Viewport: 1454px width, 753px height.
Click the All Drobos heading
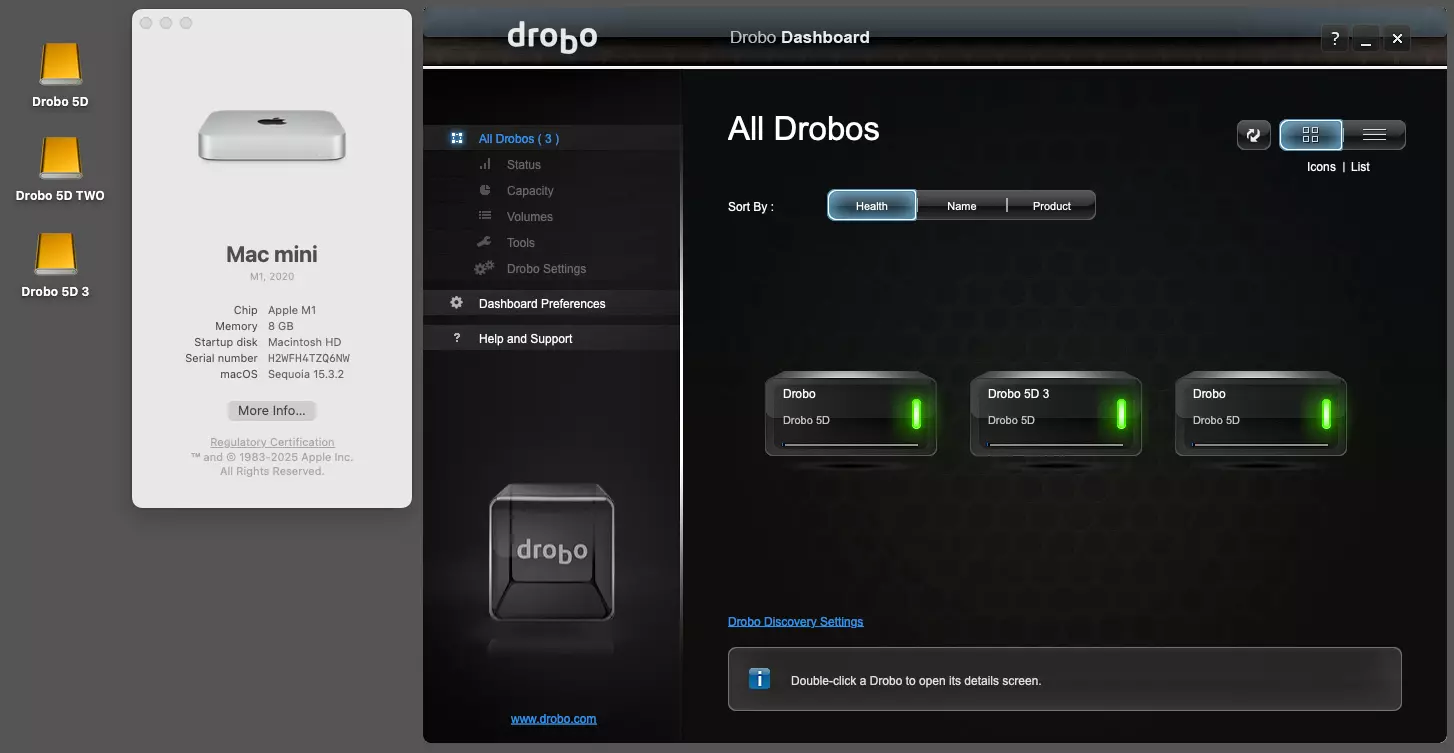[x=804, y=129]
